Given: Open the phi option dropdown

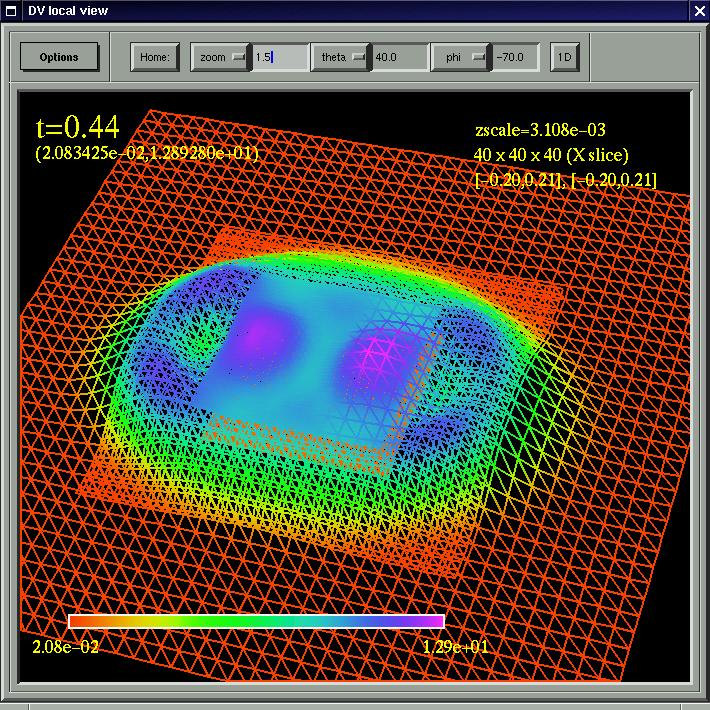Looking at the screenshot, I should point(461,57).
